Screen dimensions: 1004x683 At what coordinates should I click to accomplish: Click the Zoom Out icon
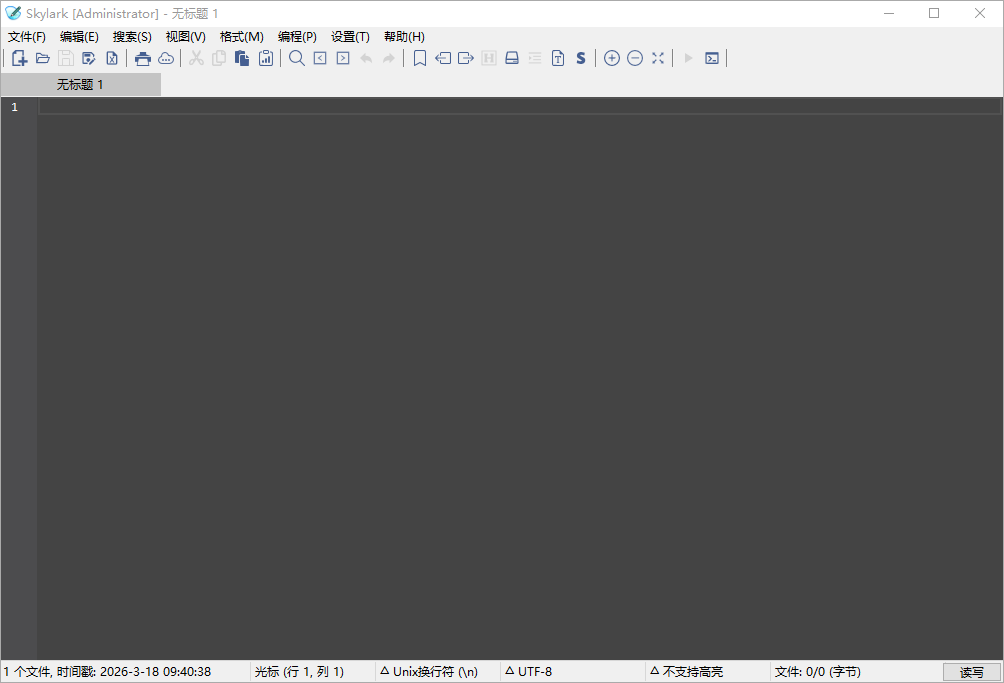[635, 58]
